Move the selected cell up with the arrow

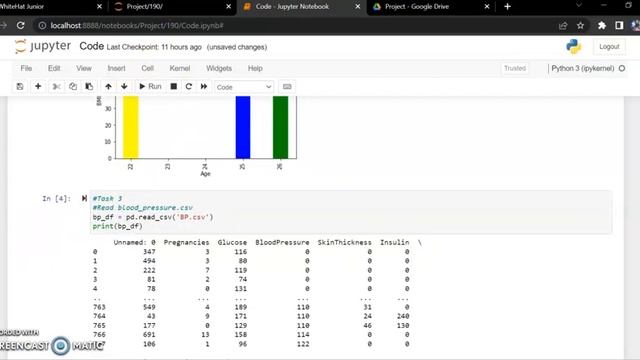point(108,87)
